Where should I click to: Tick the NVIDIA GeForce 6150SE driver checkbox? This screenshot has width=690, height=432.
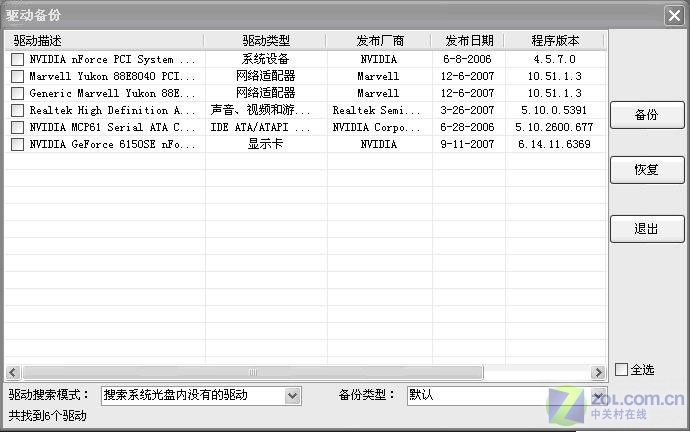point(17,144)
